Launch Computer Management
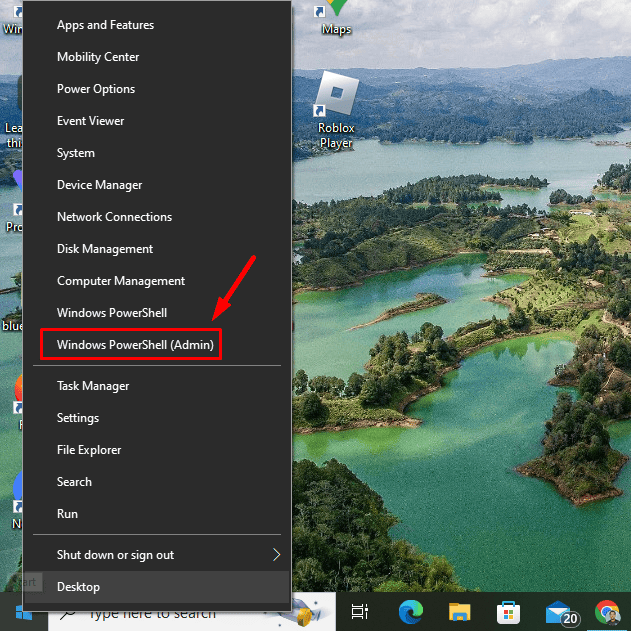Screen dimensions: 631x631 (x=157, y=281)
